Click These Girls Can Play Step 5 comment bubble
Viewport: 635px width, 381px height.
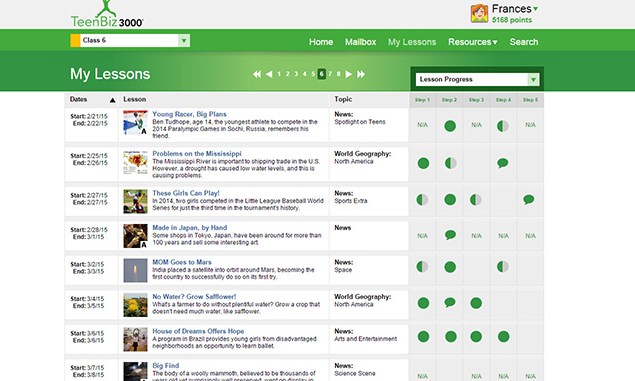(528, 200)
